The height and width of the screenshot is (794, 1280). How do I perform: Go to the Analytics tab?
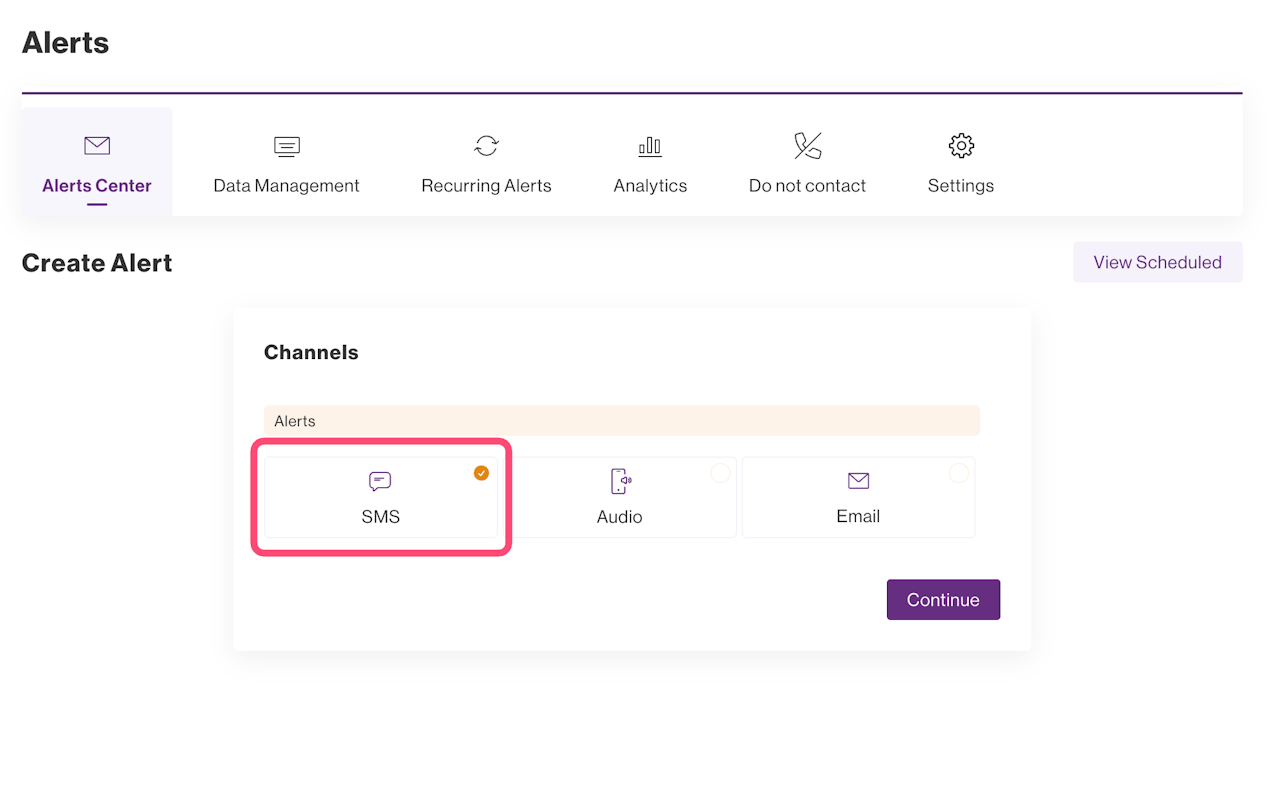coord(650,186)
